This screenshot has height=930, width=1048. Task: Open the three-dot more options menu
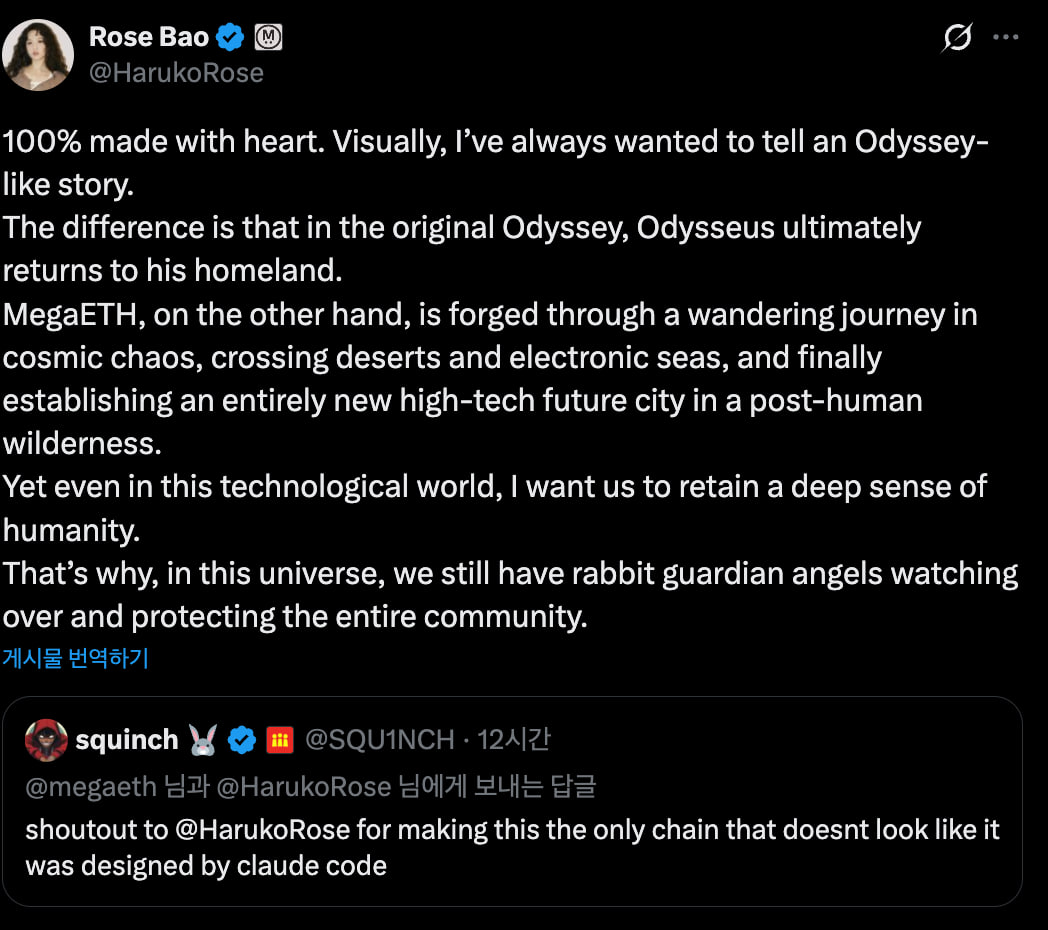click(1005, 38)
